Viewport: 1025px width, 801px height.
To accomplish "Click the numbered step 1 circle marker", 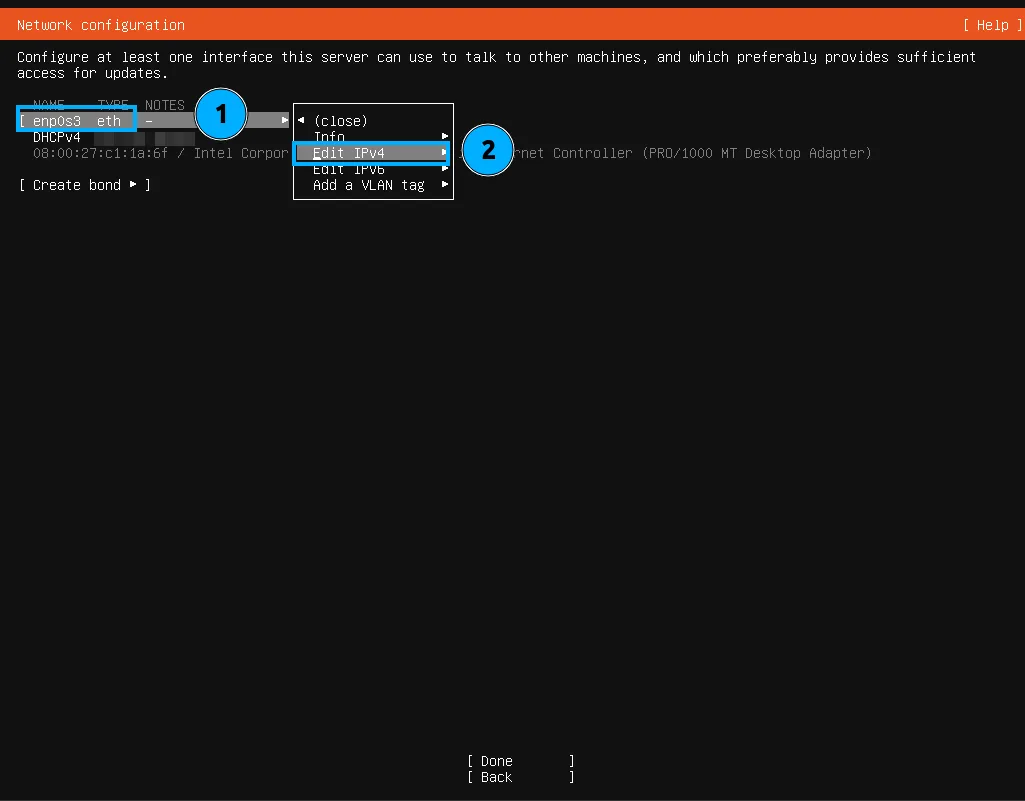I will tap(220, 115).
